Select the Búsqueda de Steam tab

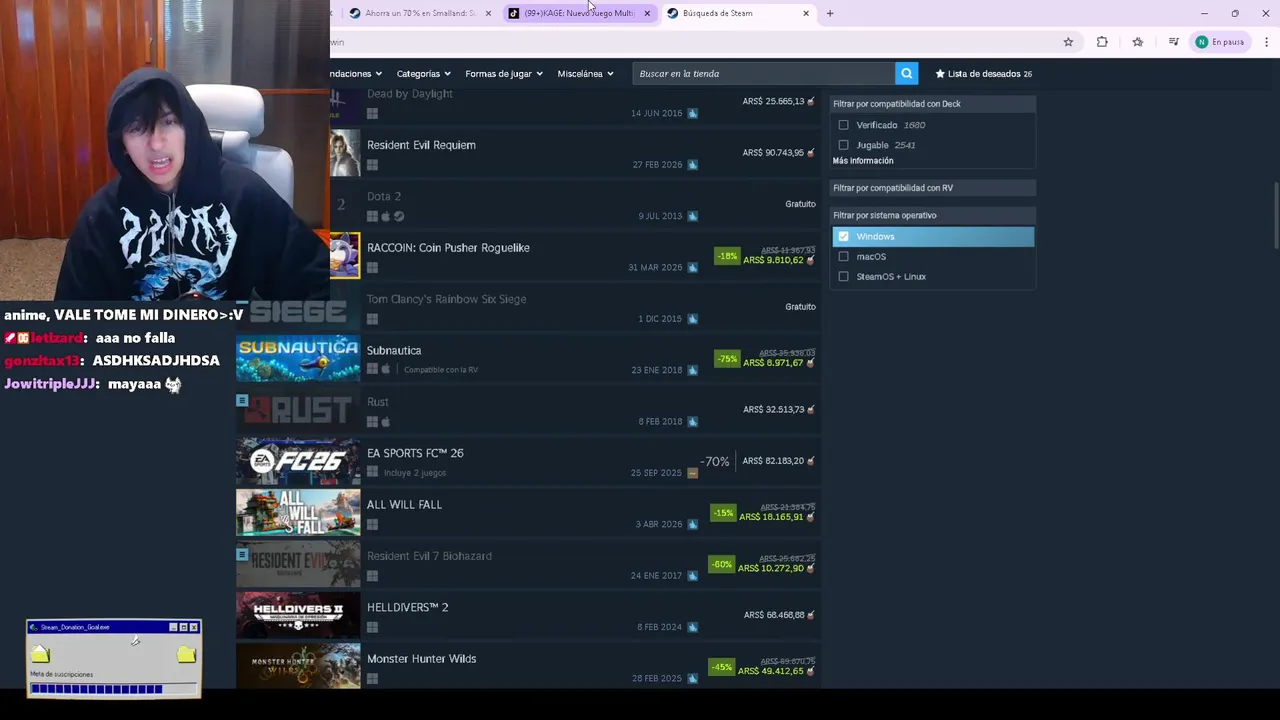click(738, 13)
